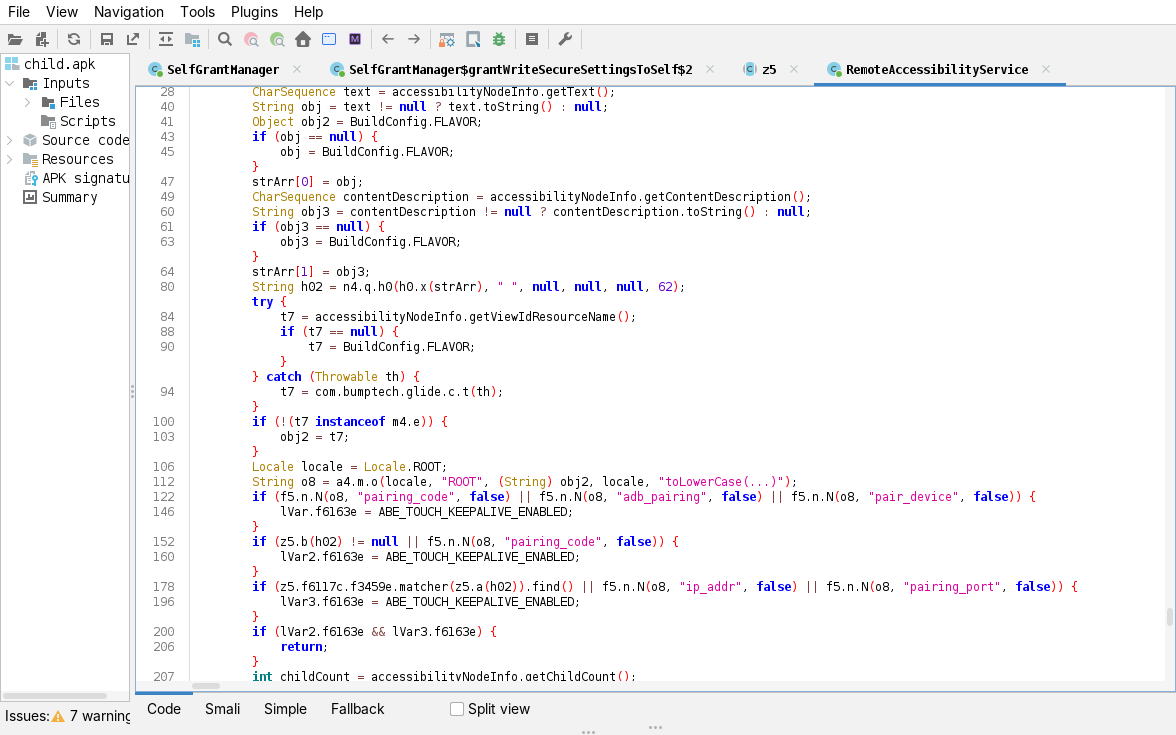Open the Navigation menu
1176x735 pixels.
129,12
